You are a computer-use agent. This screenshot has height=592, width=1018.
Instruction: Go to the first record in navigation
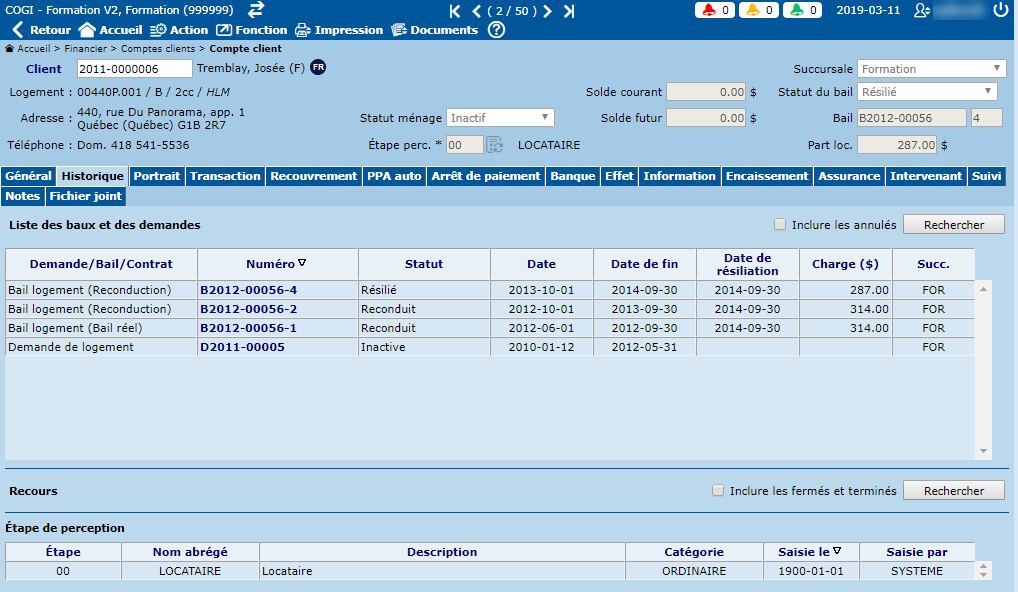pyautogui.click(x=456, y=11)
